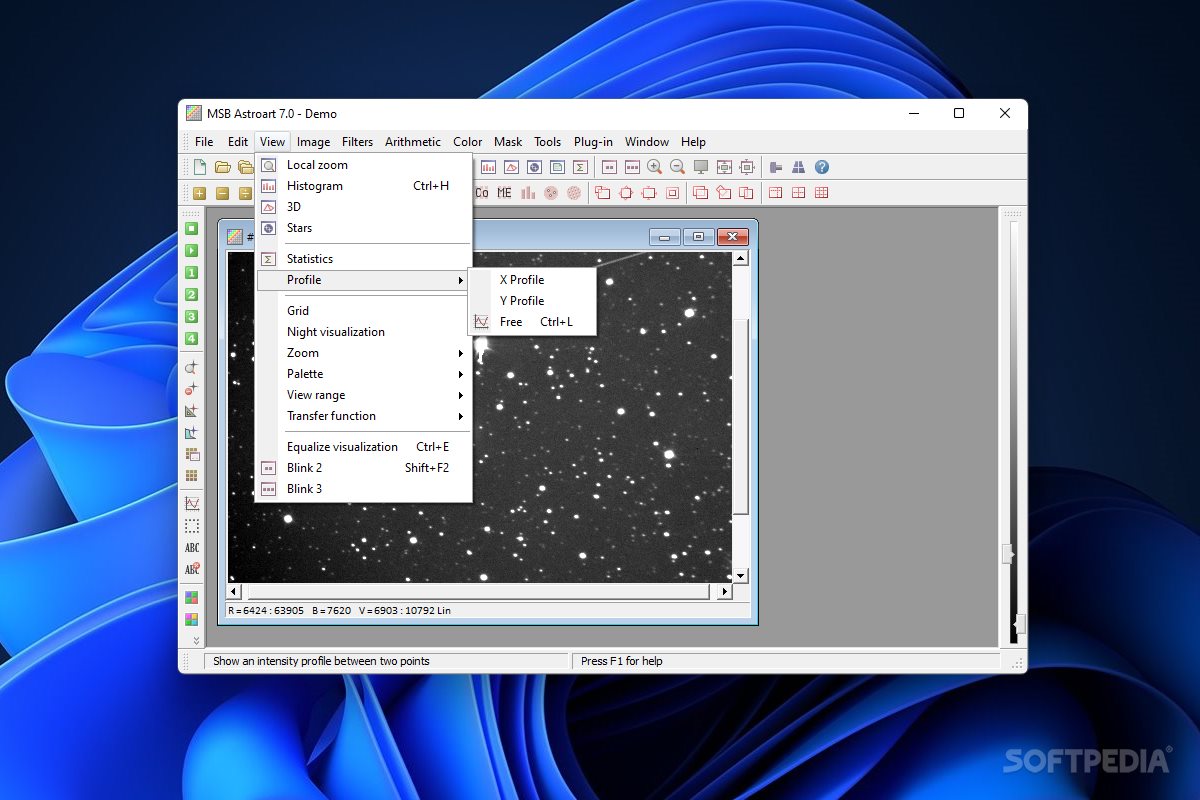Expand the sidebar overflow chevron
Screen dimensions: 1200x800
pos(195,640)
